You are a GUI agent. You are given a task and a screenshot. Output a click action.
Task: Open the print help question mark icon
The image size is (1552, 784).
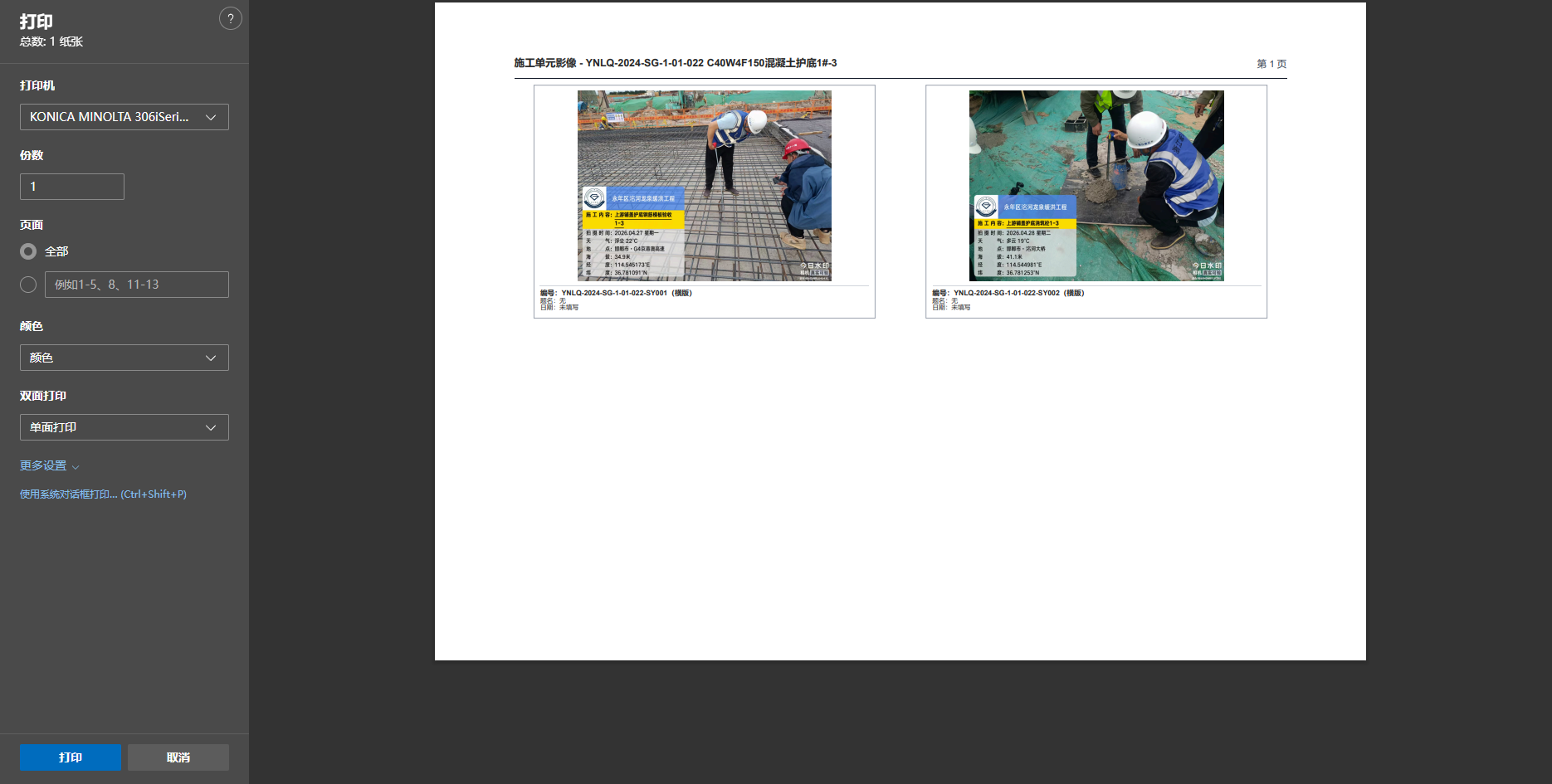coord(231,18)
